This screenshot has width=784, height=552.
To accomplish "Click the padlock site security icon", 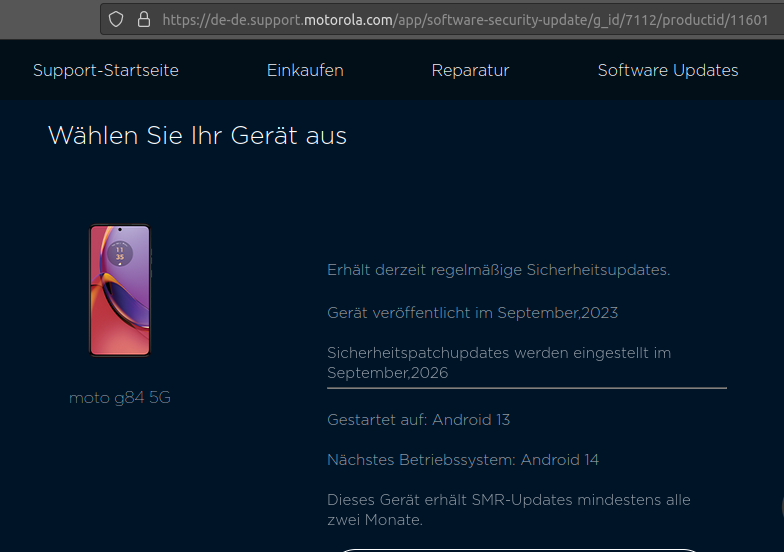I will click(144, 20).
